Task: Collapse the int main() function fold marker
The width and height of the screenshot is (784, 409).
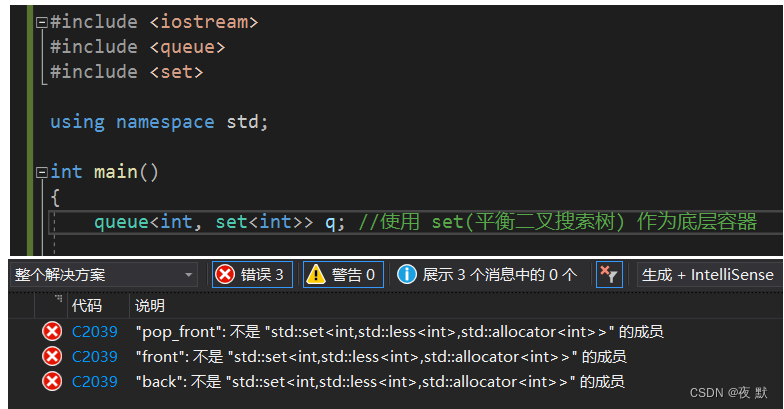Action: click(x=42, y=172)
